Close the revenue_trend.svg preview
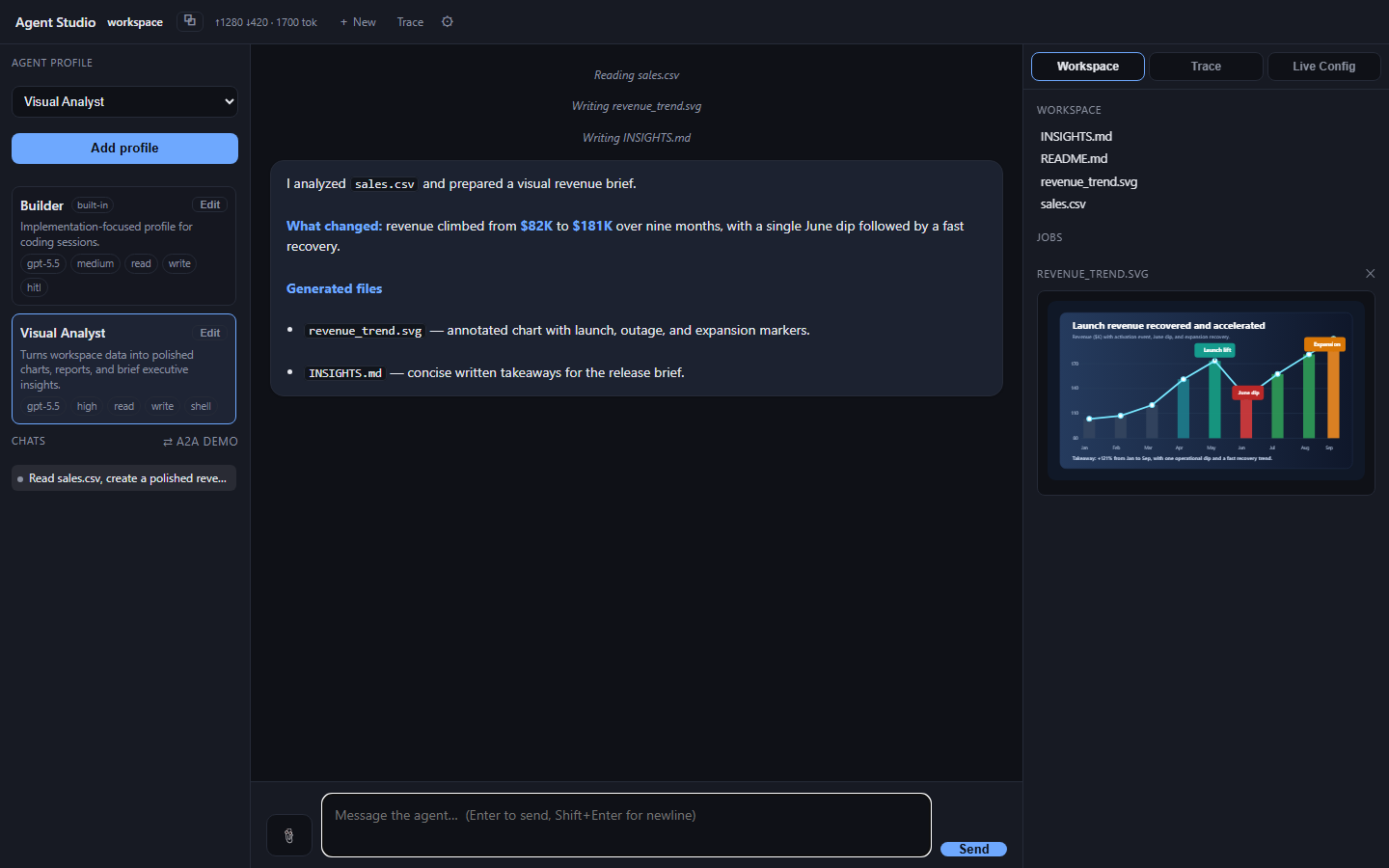Screen dimensions: 1389x868 click(1370, 274)
